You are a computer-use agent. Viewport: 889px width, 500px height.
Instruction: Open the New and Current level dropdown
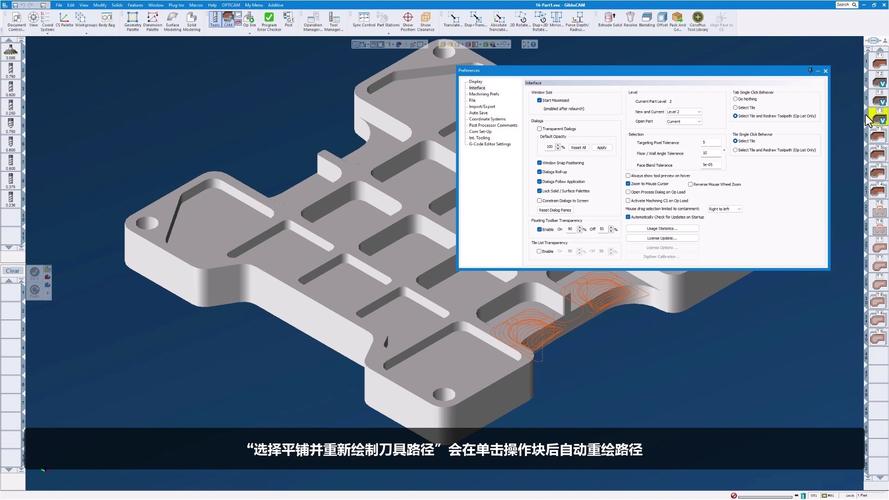point(684,112)
